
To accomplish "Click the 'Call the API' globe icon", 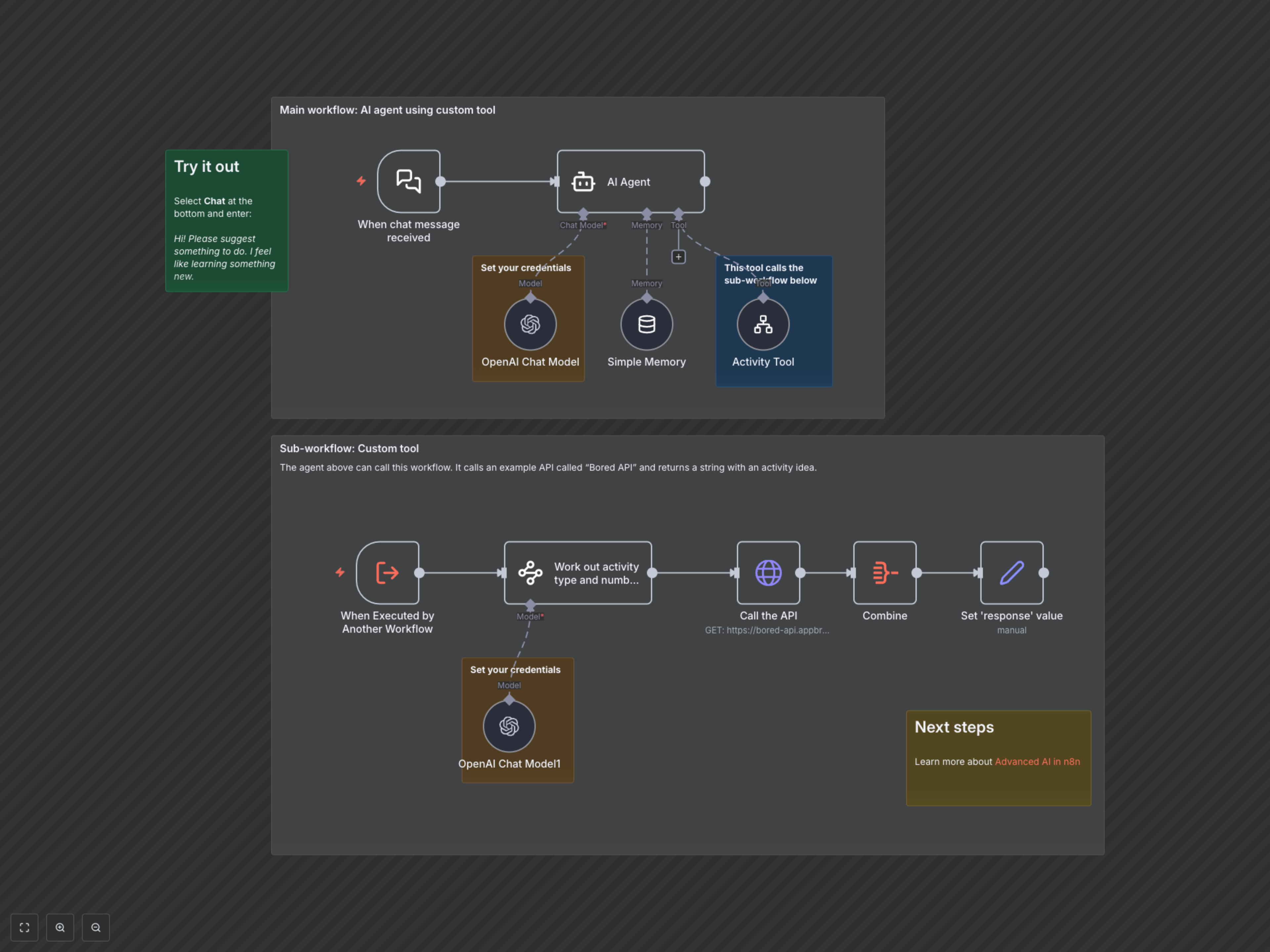I will [768, 572].
